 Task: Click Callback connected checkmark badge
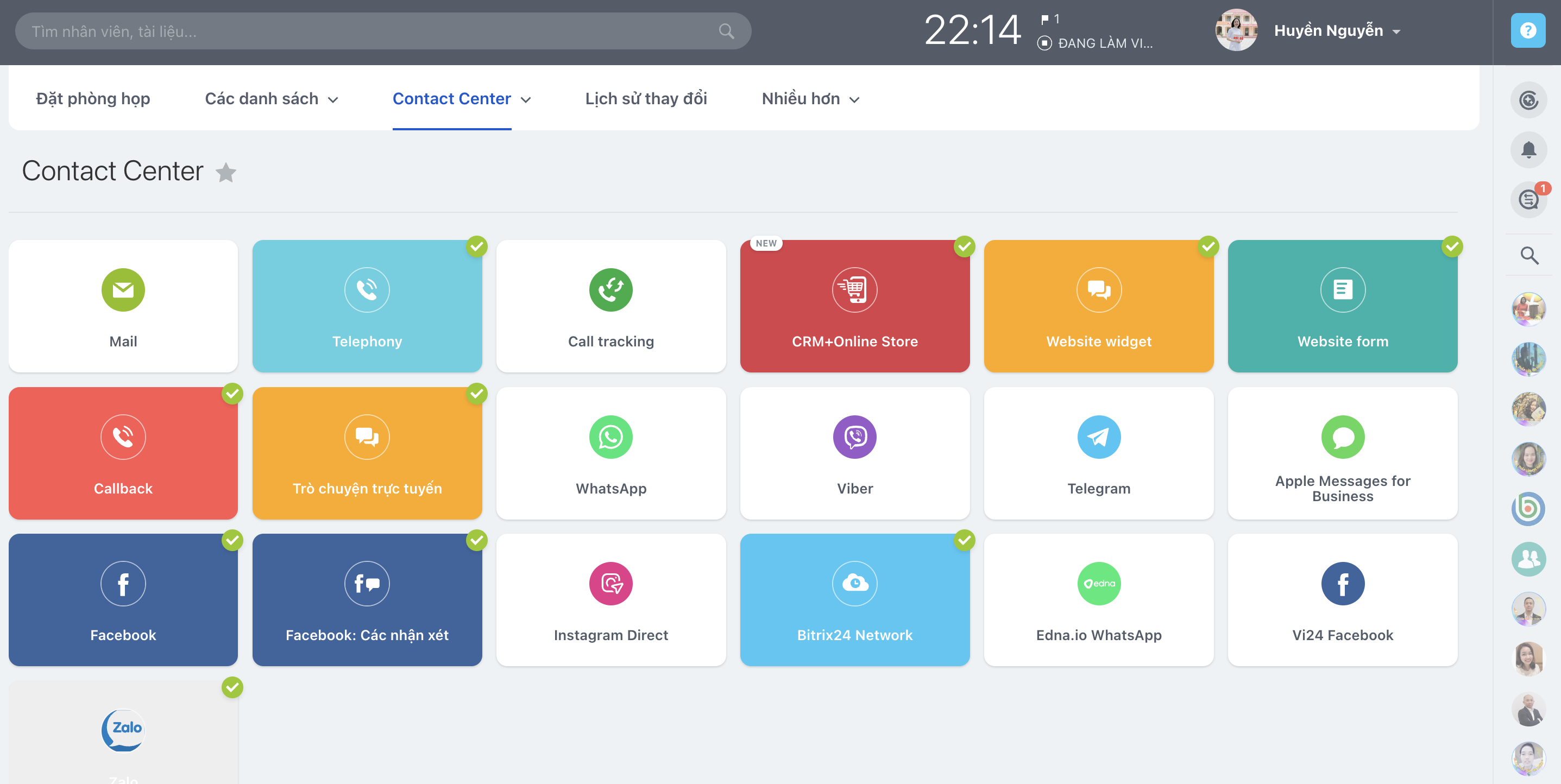pos(232,394)
